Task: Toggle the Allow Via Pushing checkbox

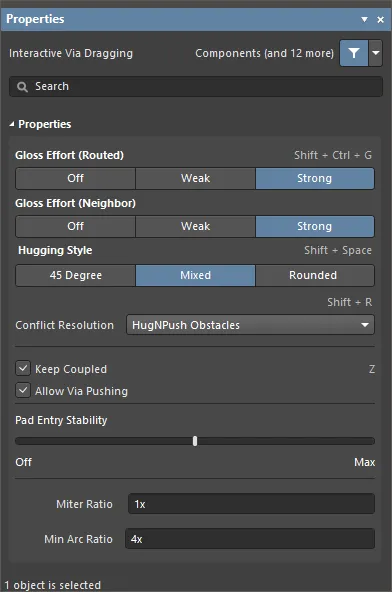Action: coord(23,390)
